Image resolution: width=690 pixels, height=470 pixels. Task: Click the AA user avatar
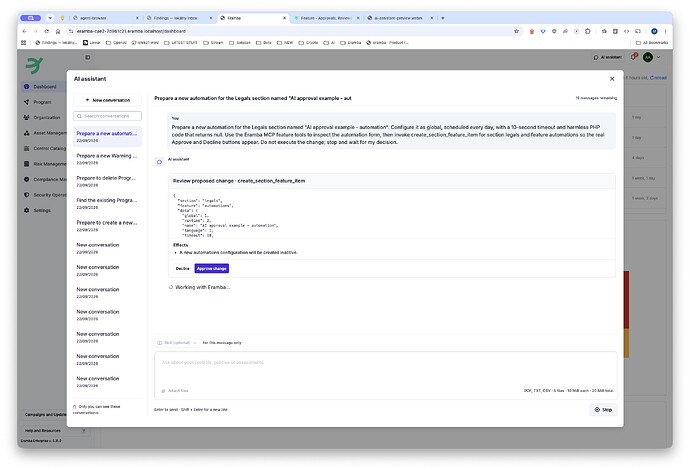[x=648, y=57]
